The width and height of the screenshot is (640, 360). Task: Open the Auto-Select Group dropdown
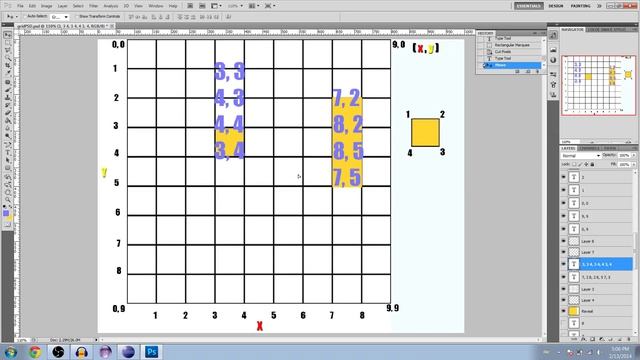tap(60, 17)
